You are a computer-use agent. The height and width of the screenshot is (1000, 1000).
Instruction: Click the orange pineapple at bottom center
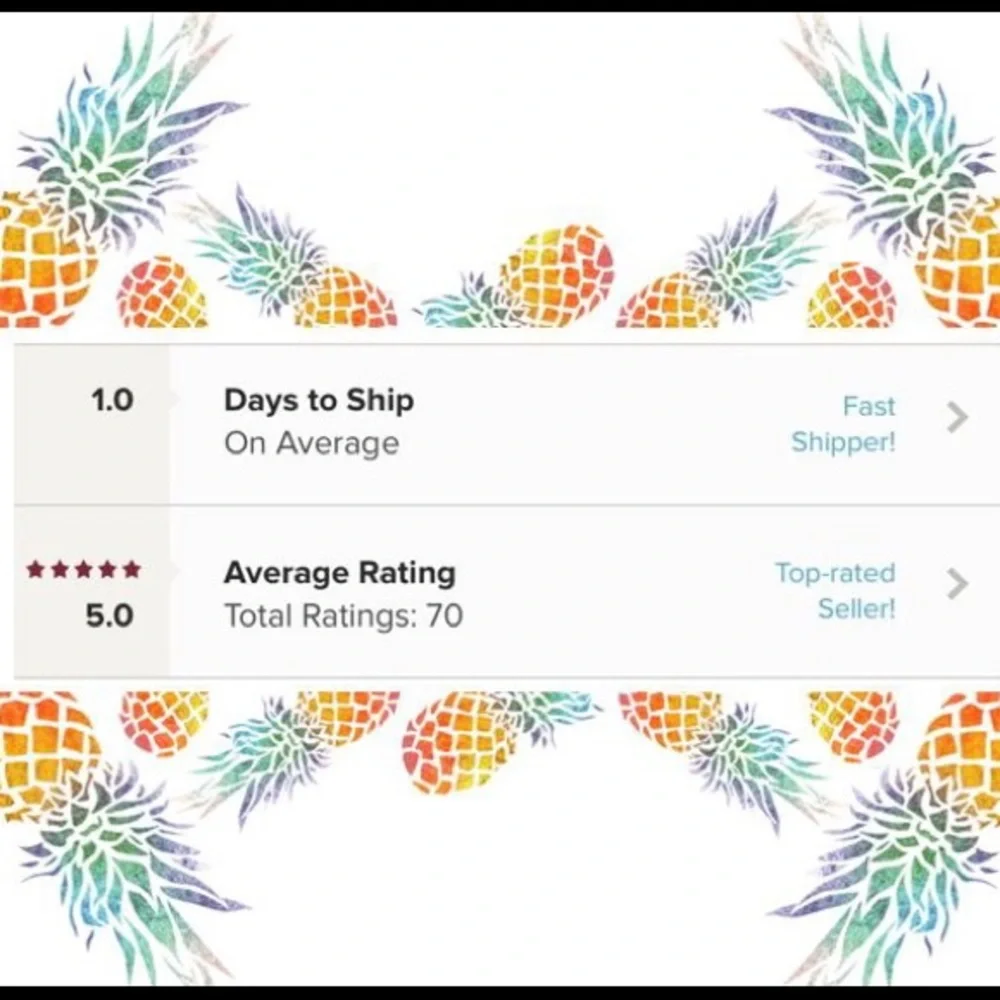click(458, 742)
